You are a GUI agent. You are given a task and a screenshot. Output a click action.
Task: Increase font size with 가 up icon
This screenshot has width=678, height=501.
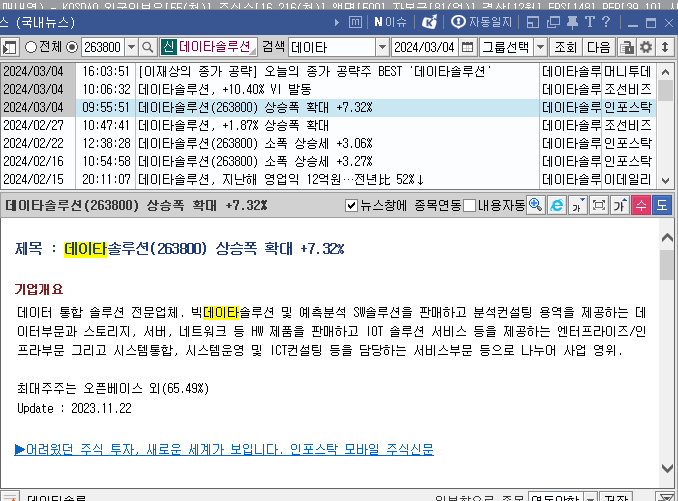click(x=620, y=205)
